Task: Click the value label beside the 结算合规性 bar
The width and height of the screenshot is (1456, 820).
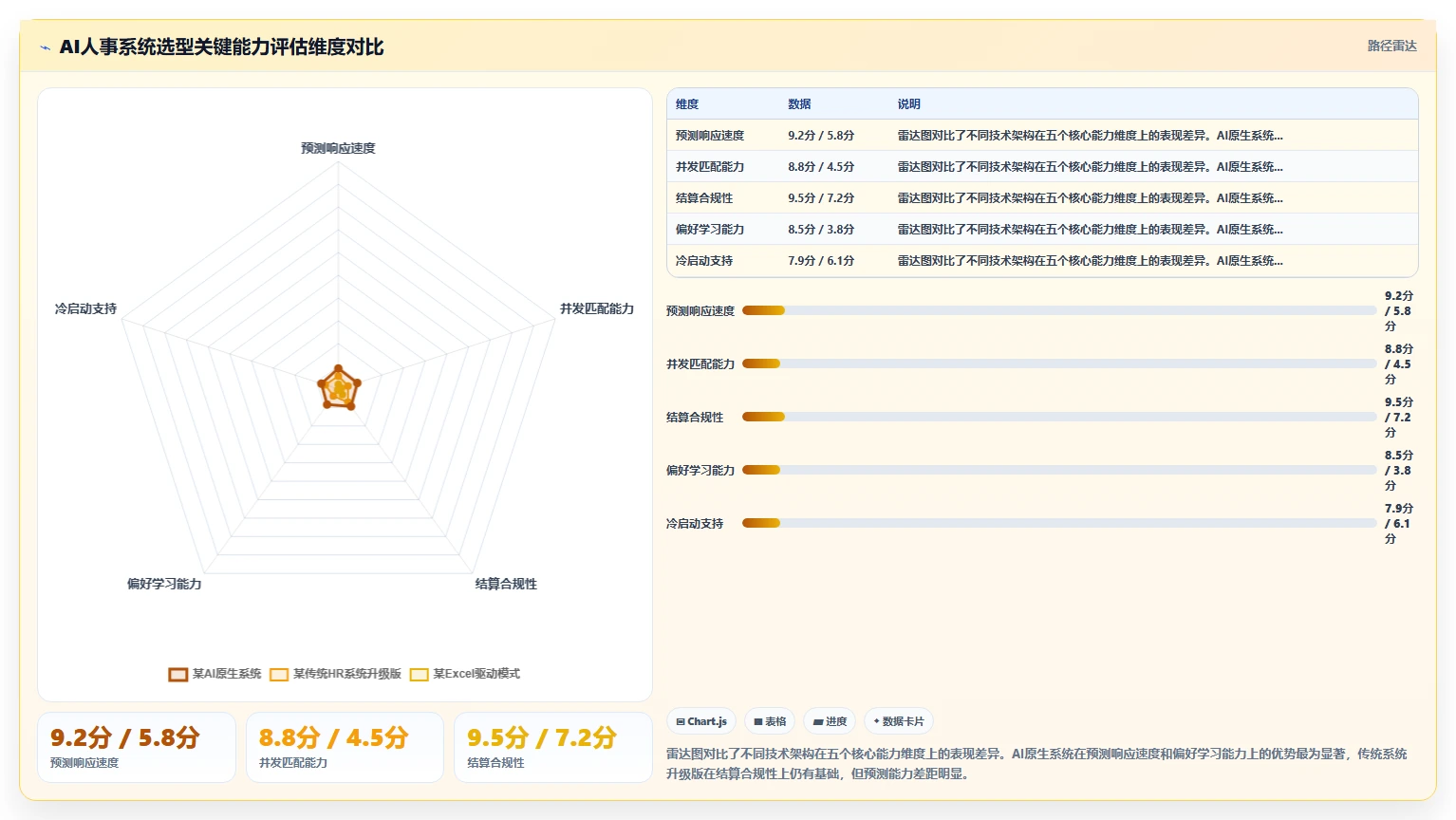Action: click(x=1398, y=418)
